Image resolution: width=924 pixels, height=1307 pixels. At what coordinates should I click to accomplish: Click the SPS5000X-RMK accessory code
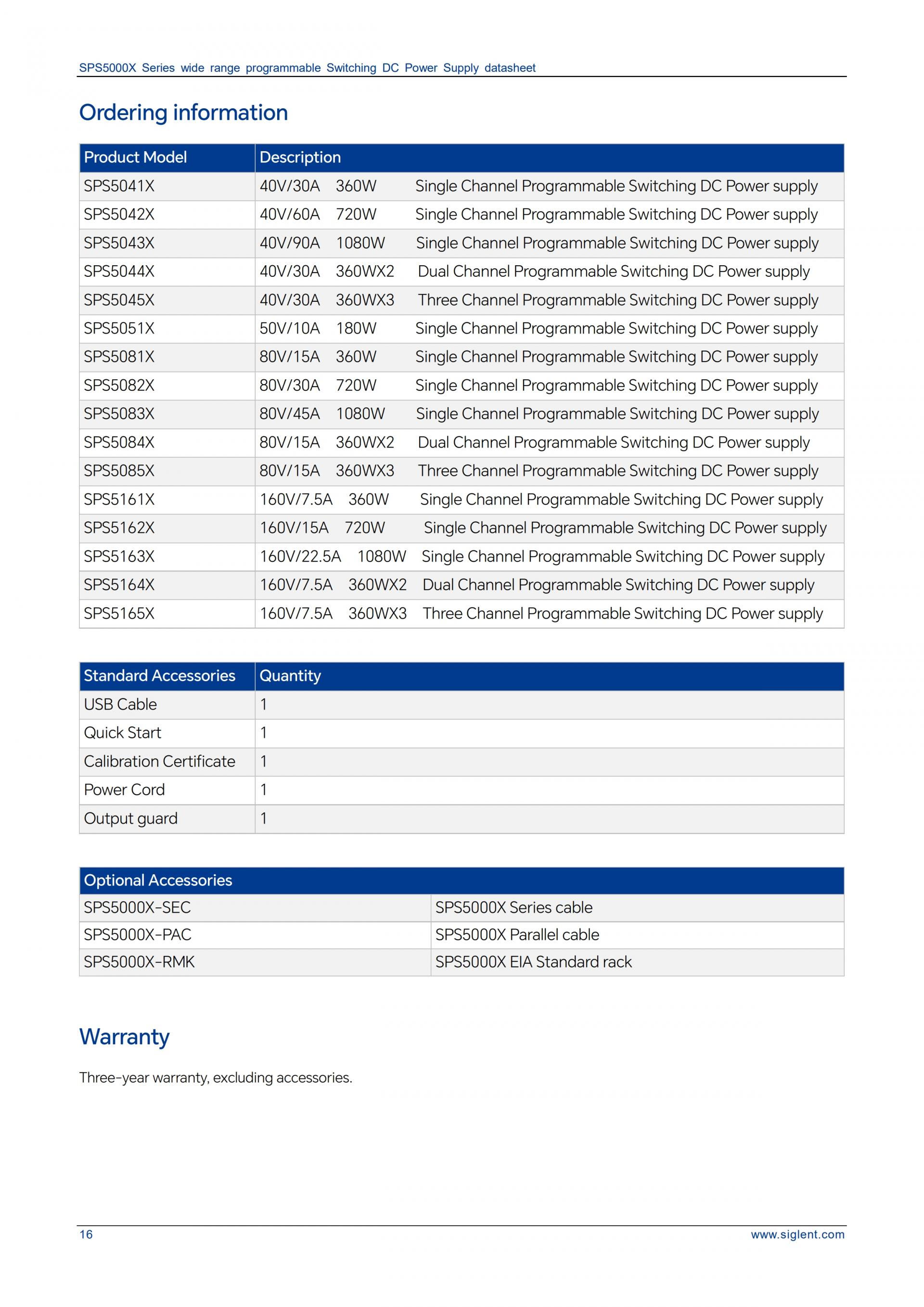tap(139, 962)
